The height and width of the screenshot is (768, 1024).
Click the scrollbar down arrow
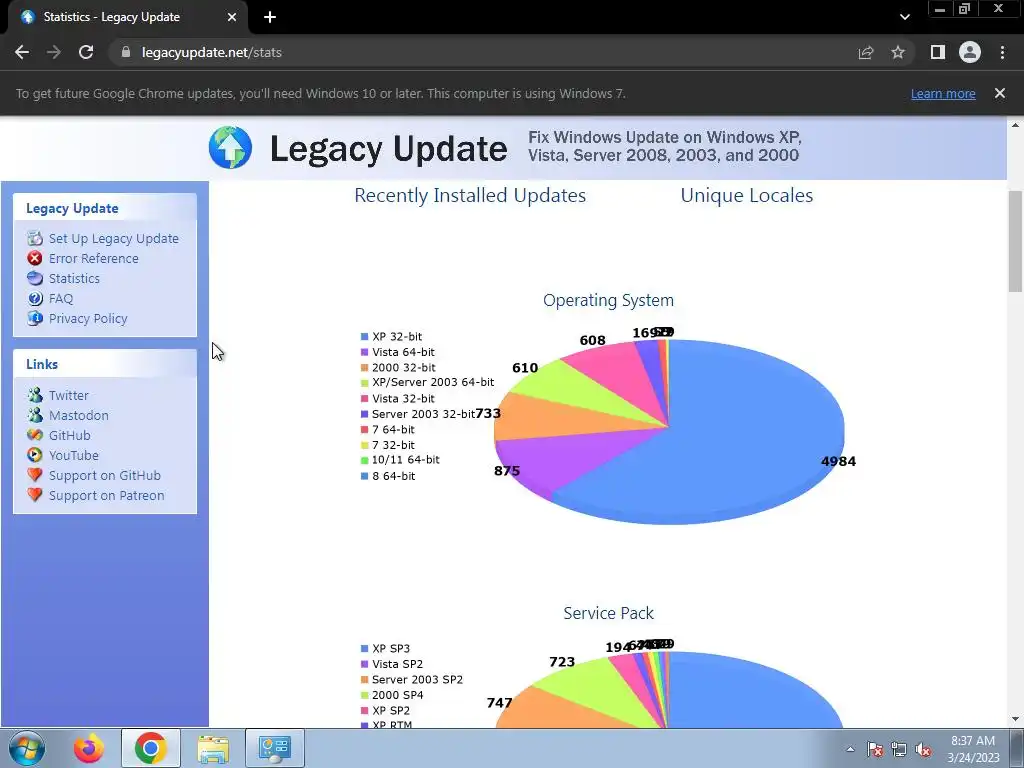point(1015,719)
